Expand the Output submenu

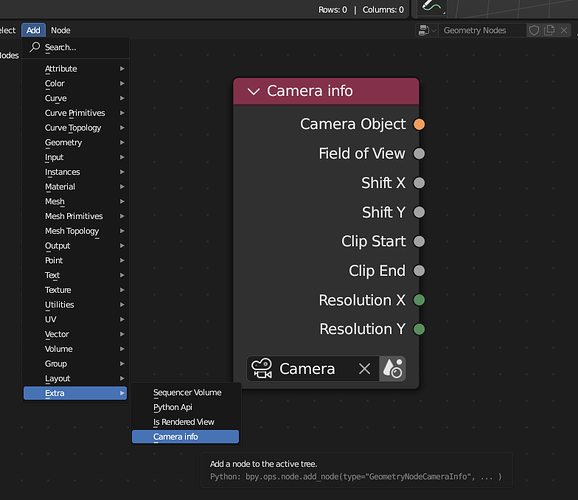(x=75, y=246)
